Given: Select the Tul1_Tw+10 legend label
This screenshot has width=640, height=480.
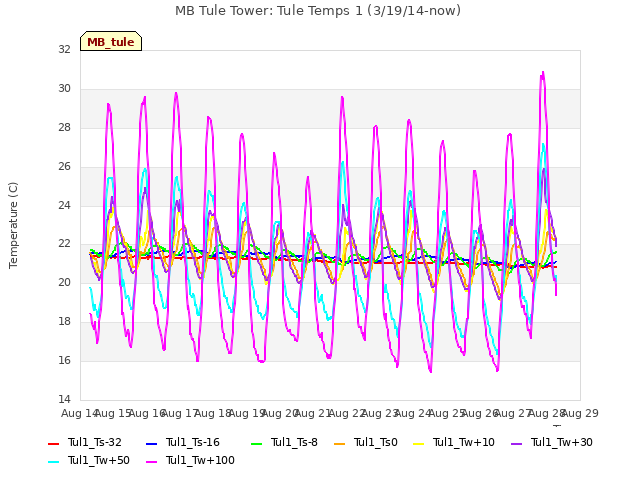Looking at the screenshot, I should (464, 442).
